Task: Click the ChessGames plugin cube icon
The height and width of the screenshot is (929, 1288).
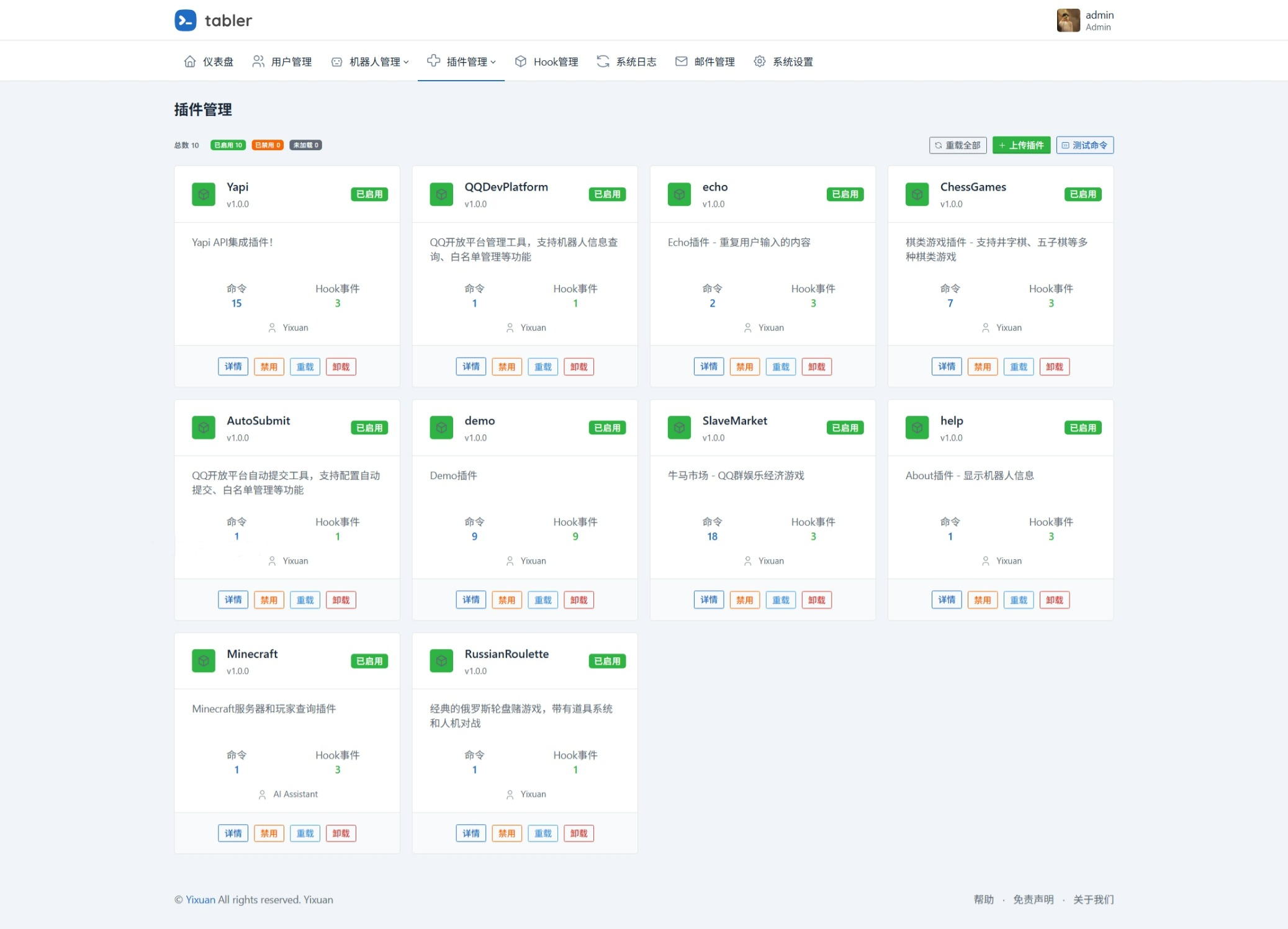Action: 917,194
